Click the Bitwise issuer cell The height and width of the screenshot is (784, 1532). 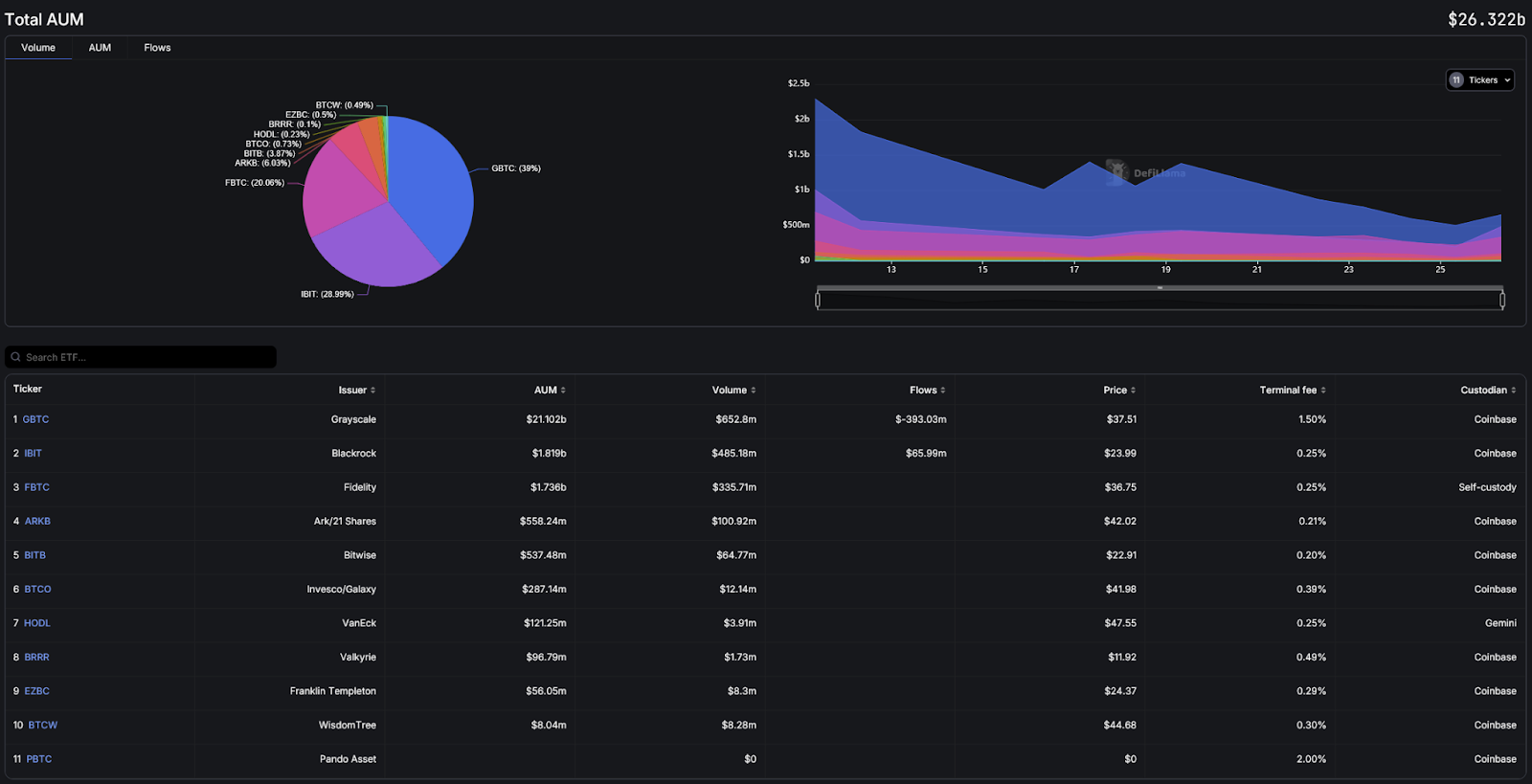[360, 555]
